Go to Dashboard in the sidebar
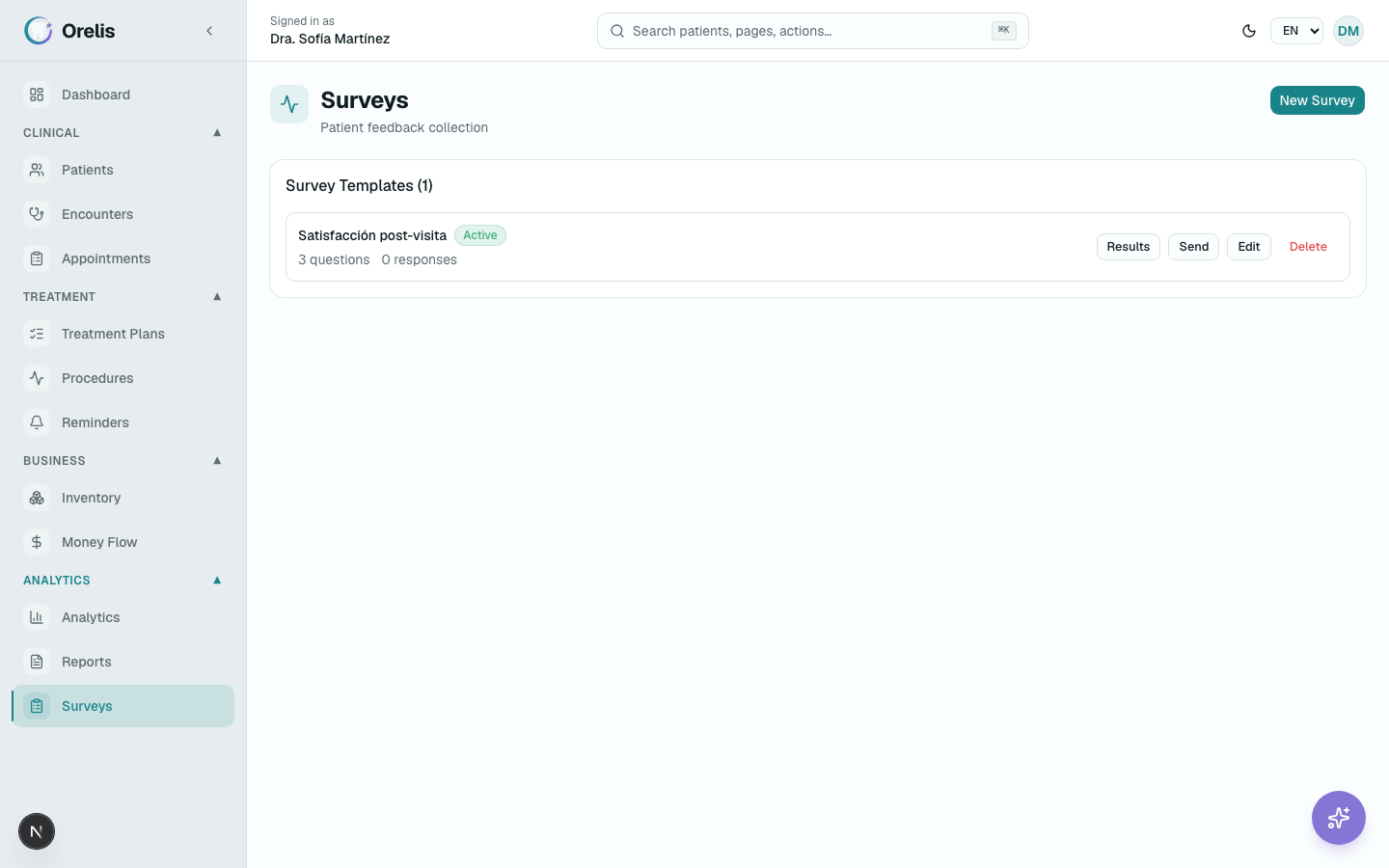 [x=123, y=95]
